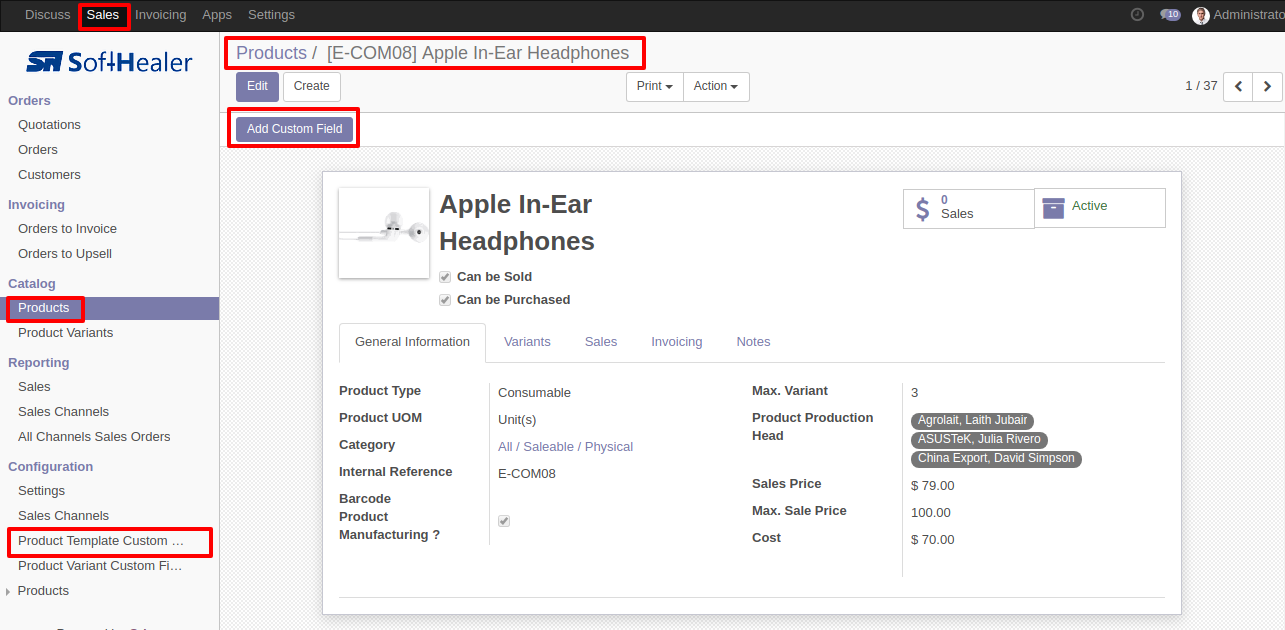The width and height of the screenshot is (1285, 630).
Task: Click the dollar sign Sales stat icon
Action: point(922,208)
